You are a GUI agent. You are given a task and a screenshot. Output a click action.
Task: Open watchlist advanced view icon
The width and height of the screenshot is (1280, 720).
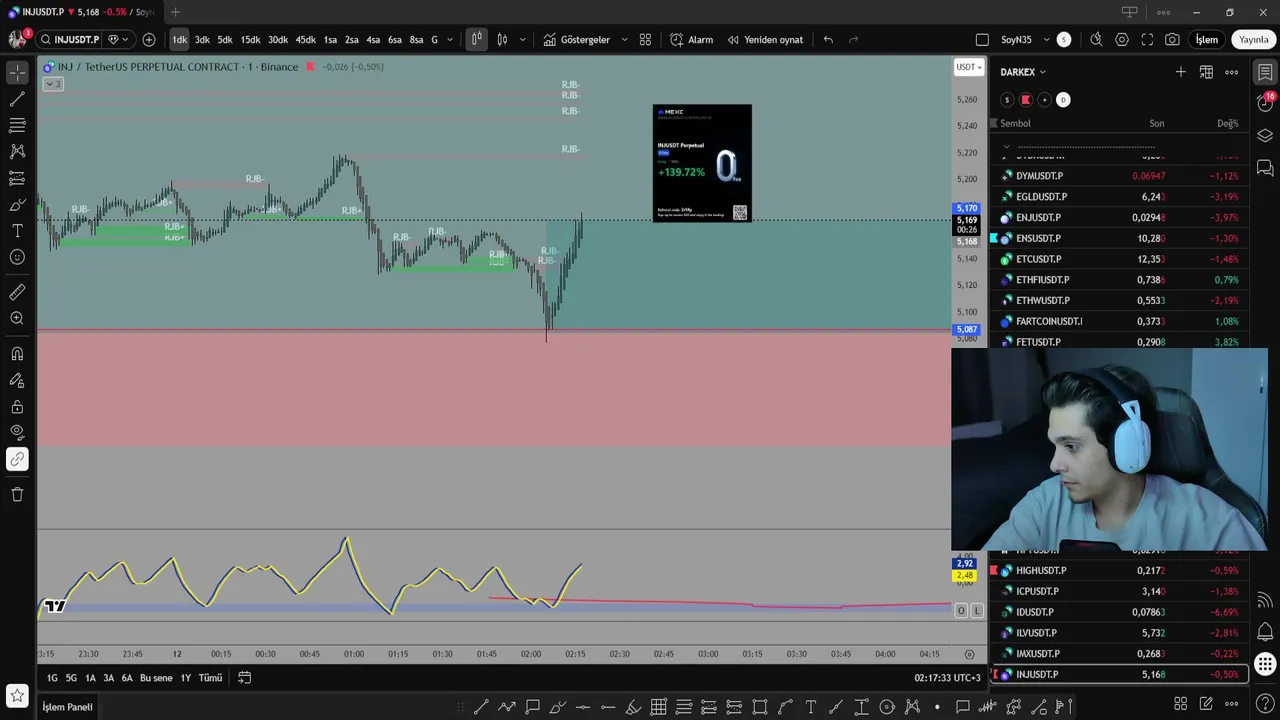pyautogui.click(x=1206, y=72)
